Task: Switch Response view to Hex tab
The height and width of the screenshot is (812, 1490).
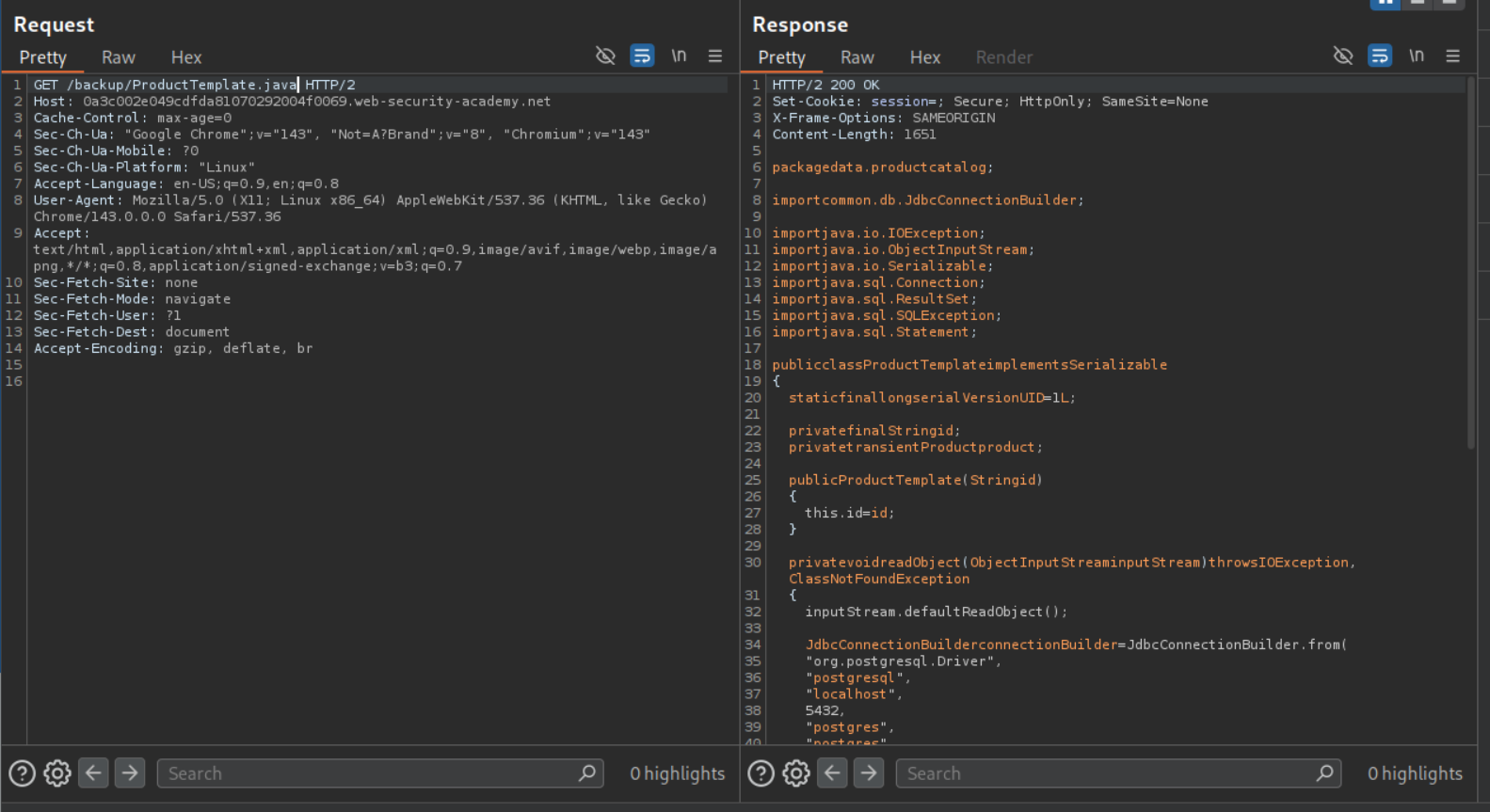Action: (x=924, y=57)
